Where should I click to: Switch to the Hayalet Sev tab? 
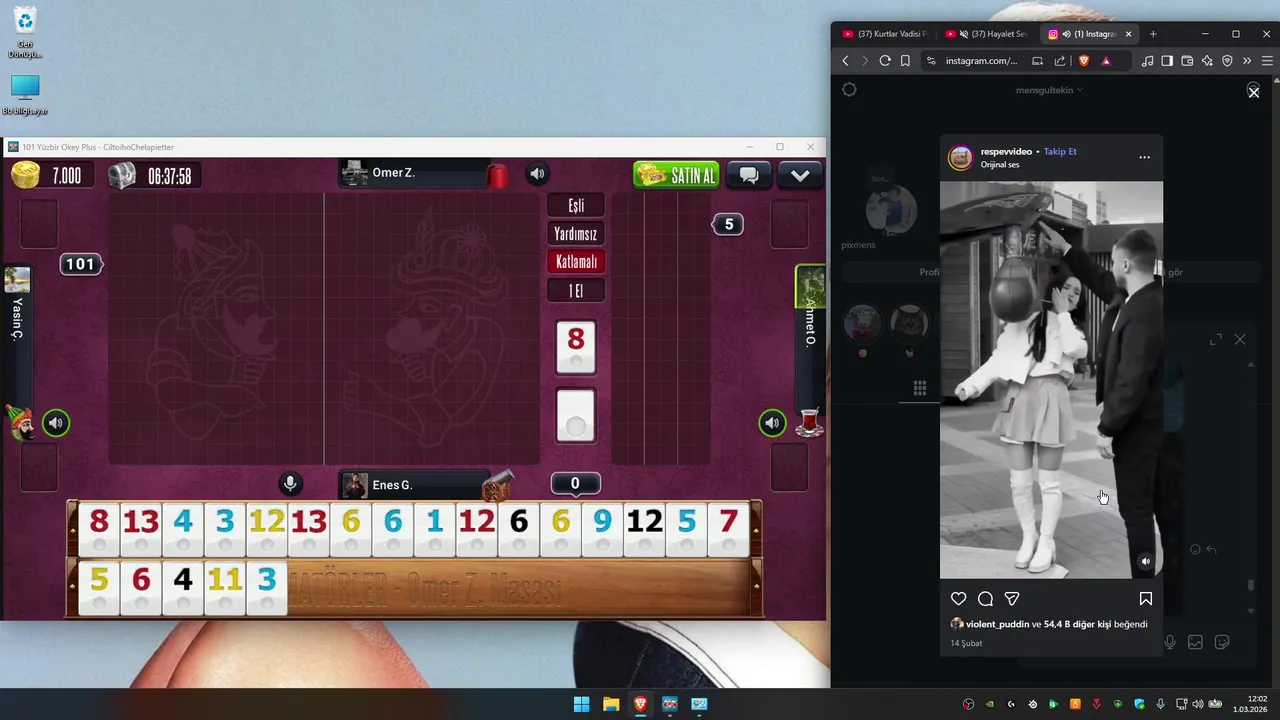click(985, 34)
